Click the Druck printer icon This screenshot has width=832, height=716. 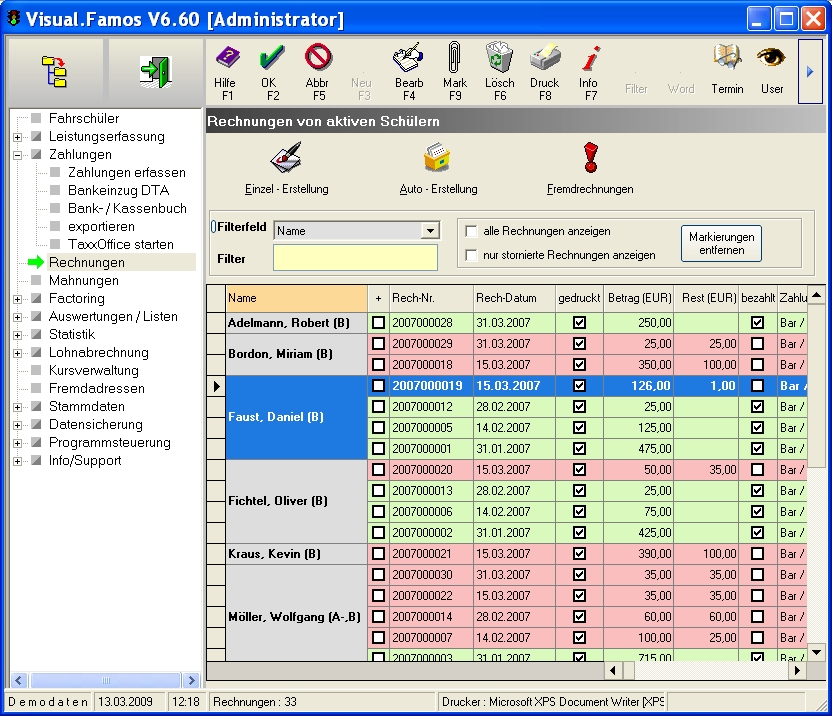[x=544, y=58]
